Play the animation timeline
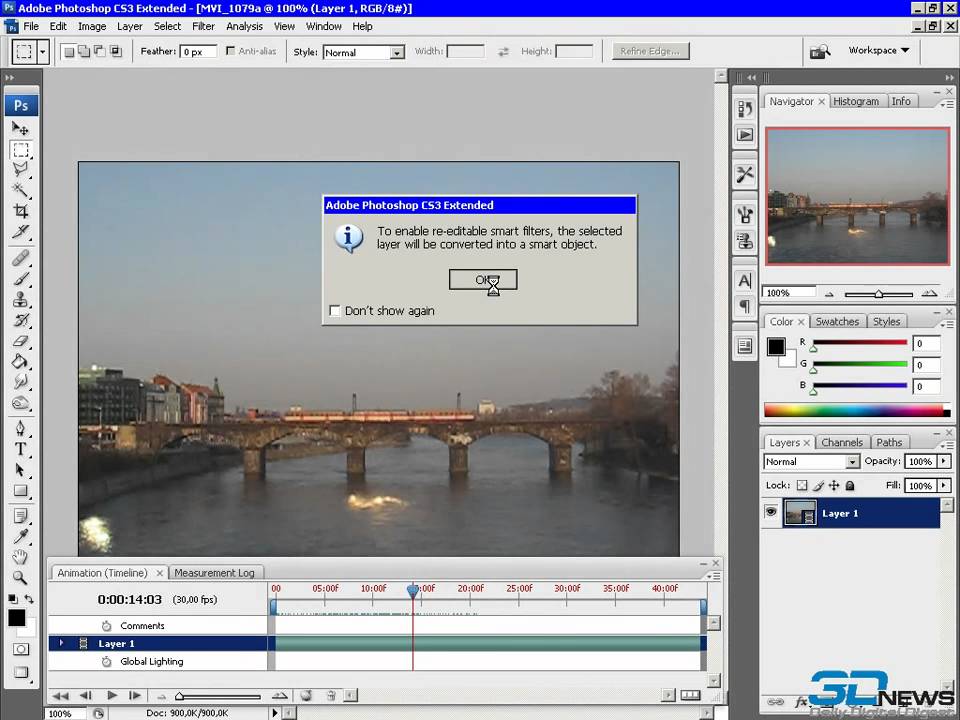The width and height of the screenshot is (960, 720). coord(111,695)
